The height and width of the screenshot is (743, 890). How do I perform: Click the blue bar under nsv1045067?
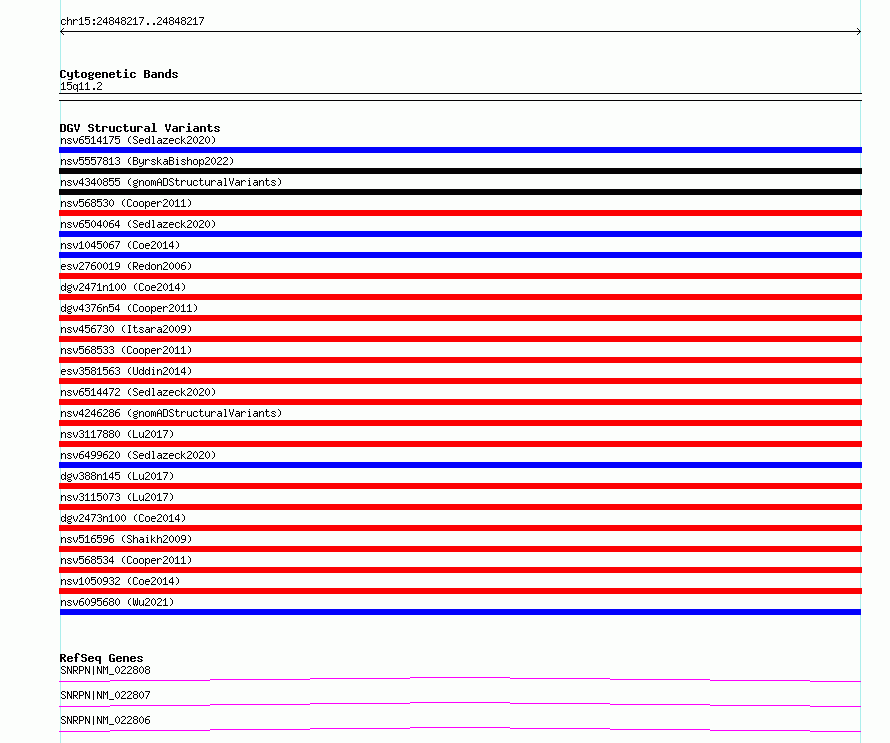pos(460,255)
